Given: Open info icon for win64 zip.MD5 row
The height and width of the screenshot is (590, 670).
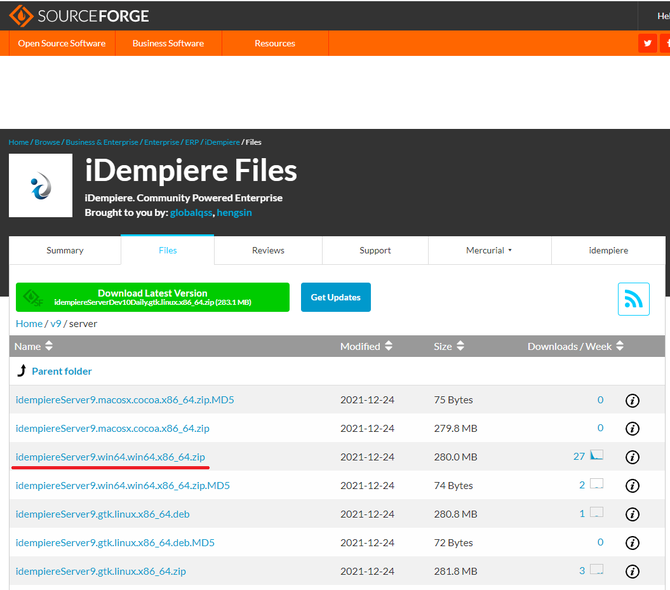Looking at the screenshot, I should [x=632, y=486].
